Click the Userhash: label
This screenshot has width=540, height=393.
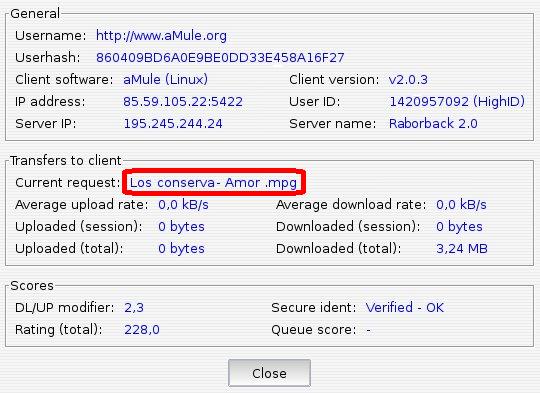(48, 58)
